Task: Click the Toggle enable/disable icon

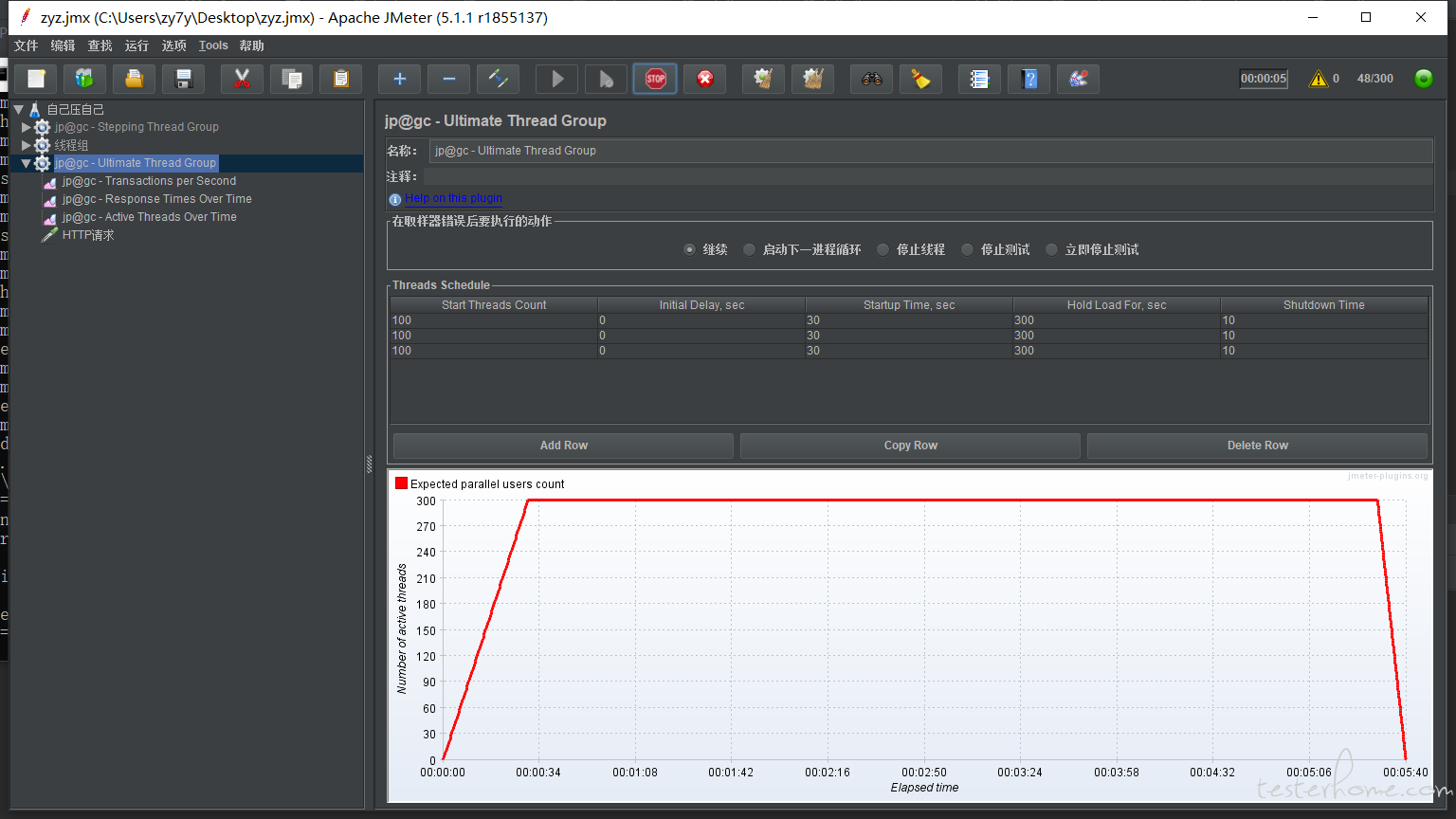Action: [x=499, y=79]
